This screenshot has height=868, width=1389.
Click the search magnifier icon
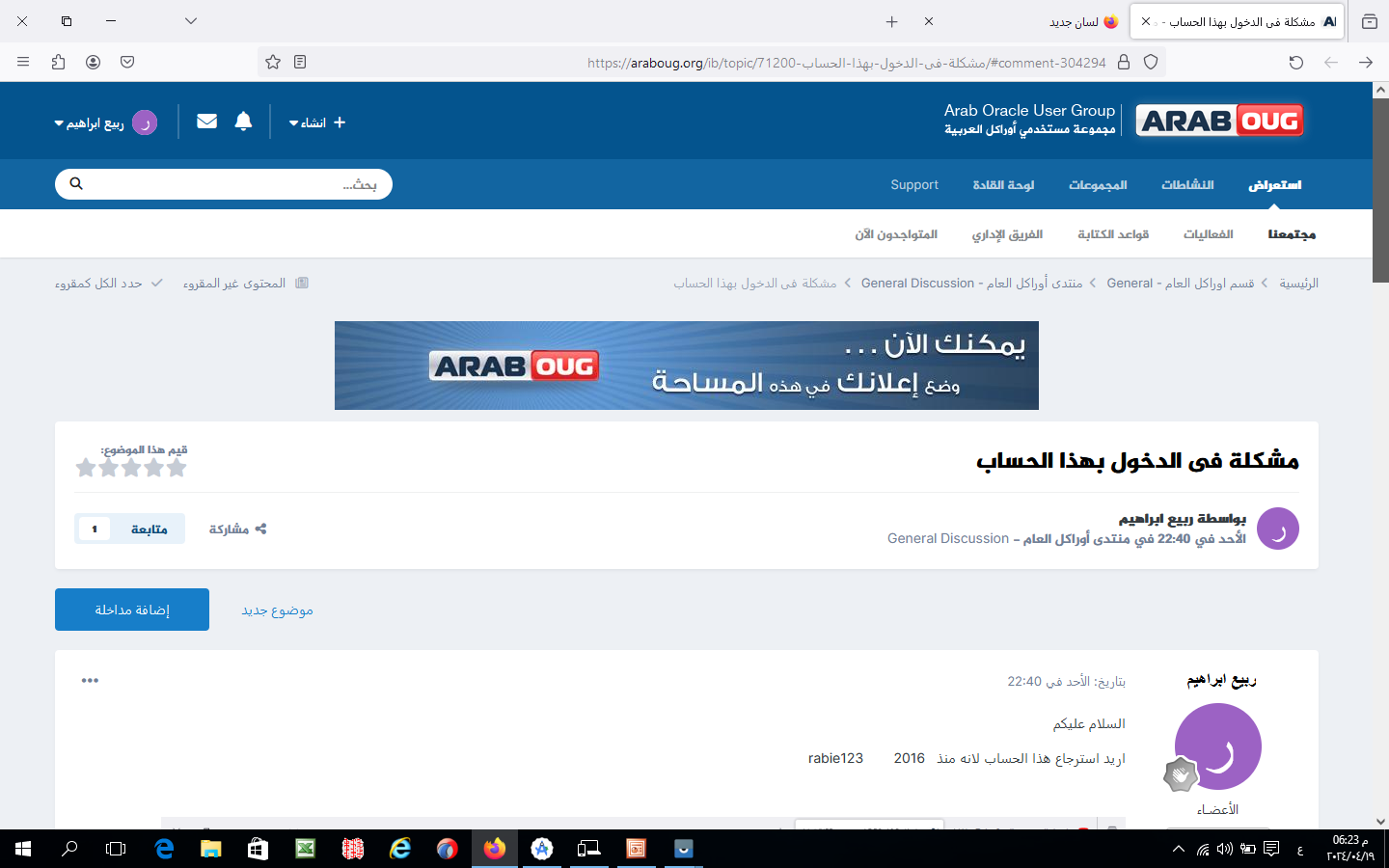pos(76,184)
